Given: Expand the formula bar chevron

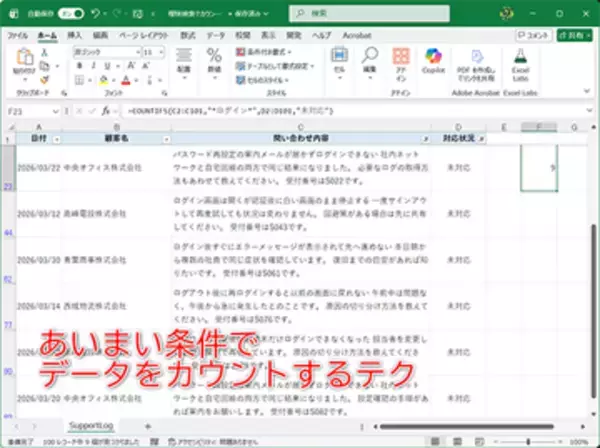Looking at the screenshot, I should [x=589, y=111].
